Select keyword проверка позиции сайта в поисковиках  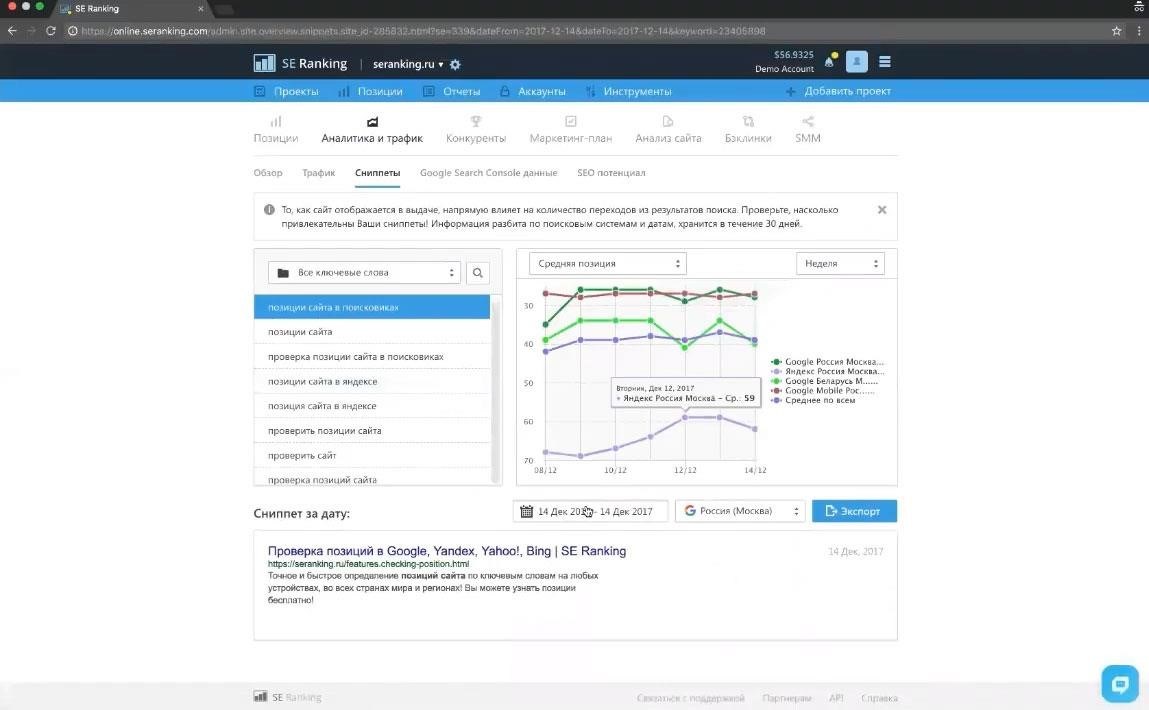click(372, 357)
